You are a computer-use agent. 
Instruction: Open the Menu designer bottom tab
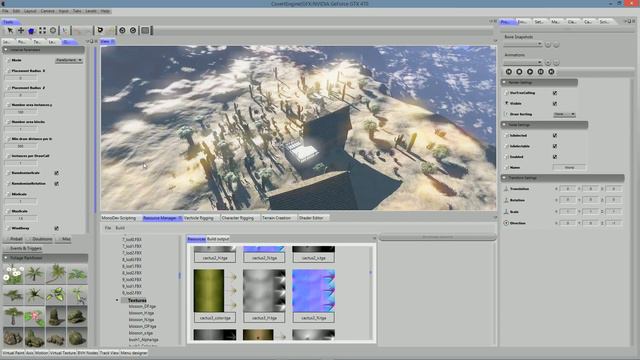coord(134,353)
